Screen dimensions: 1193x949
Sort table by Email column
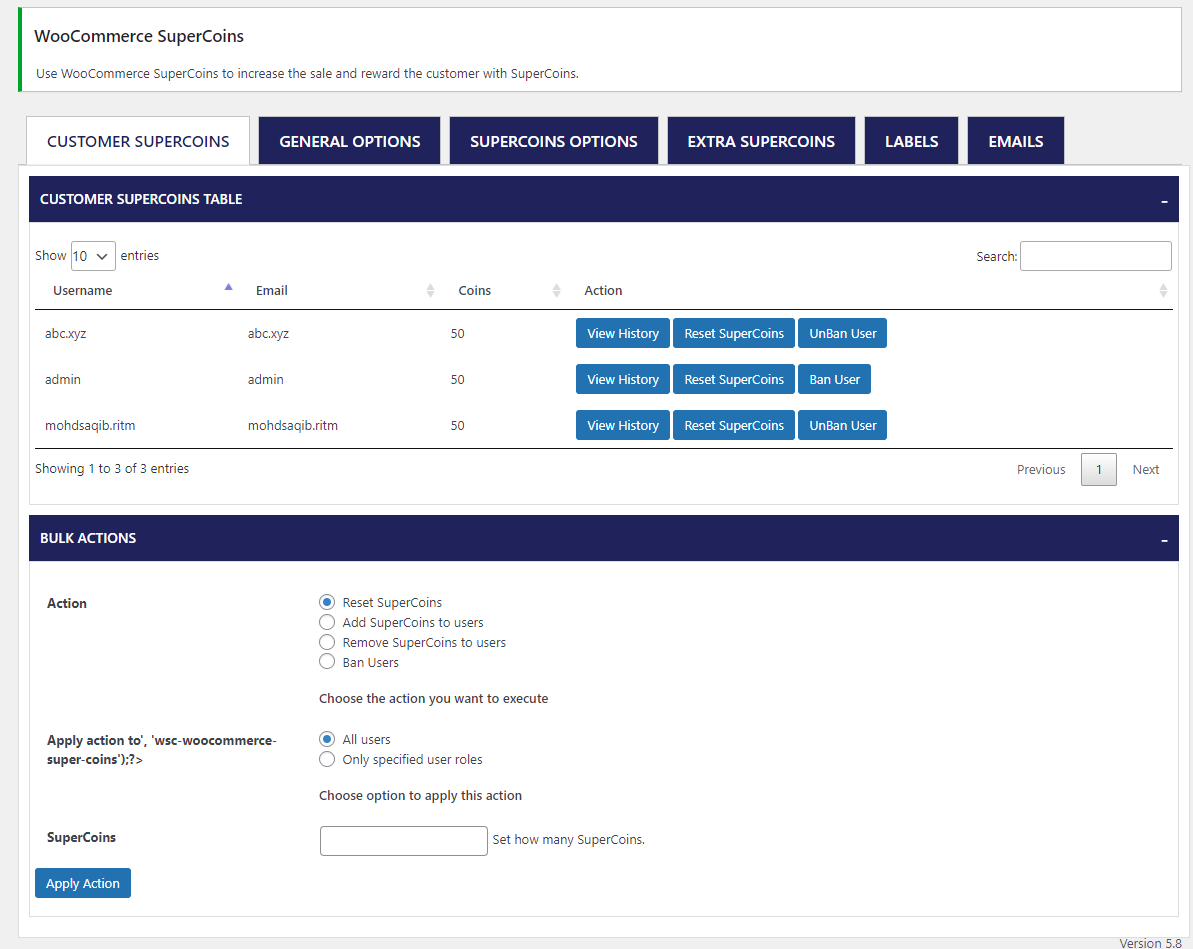coord(339,290)
